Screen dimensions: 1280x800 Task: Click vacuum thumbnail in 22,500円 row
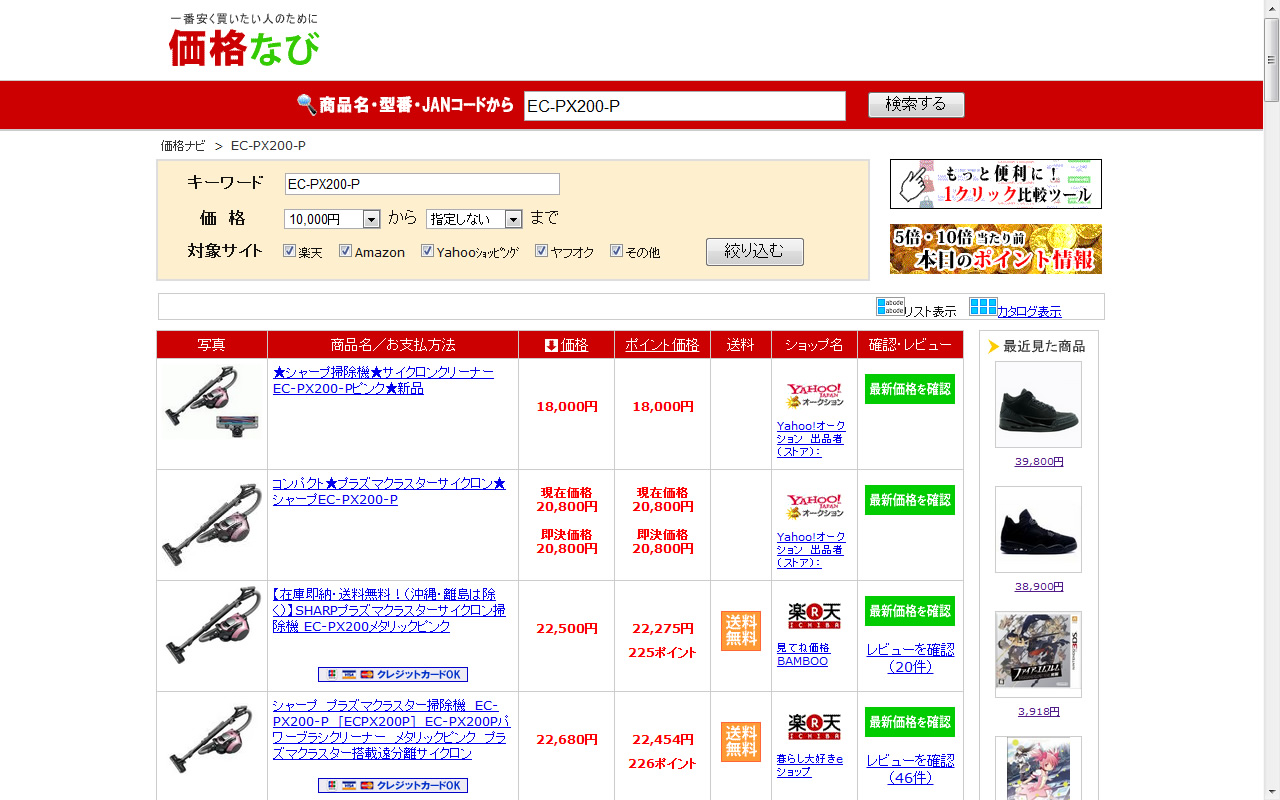click(212, 626)
